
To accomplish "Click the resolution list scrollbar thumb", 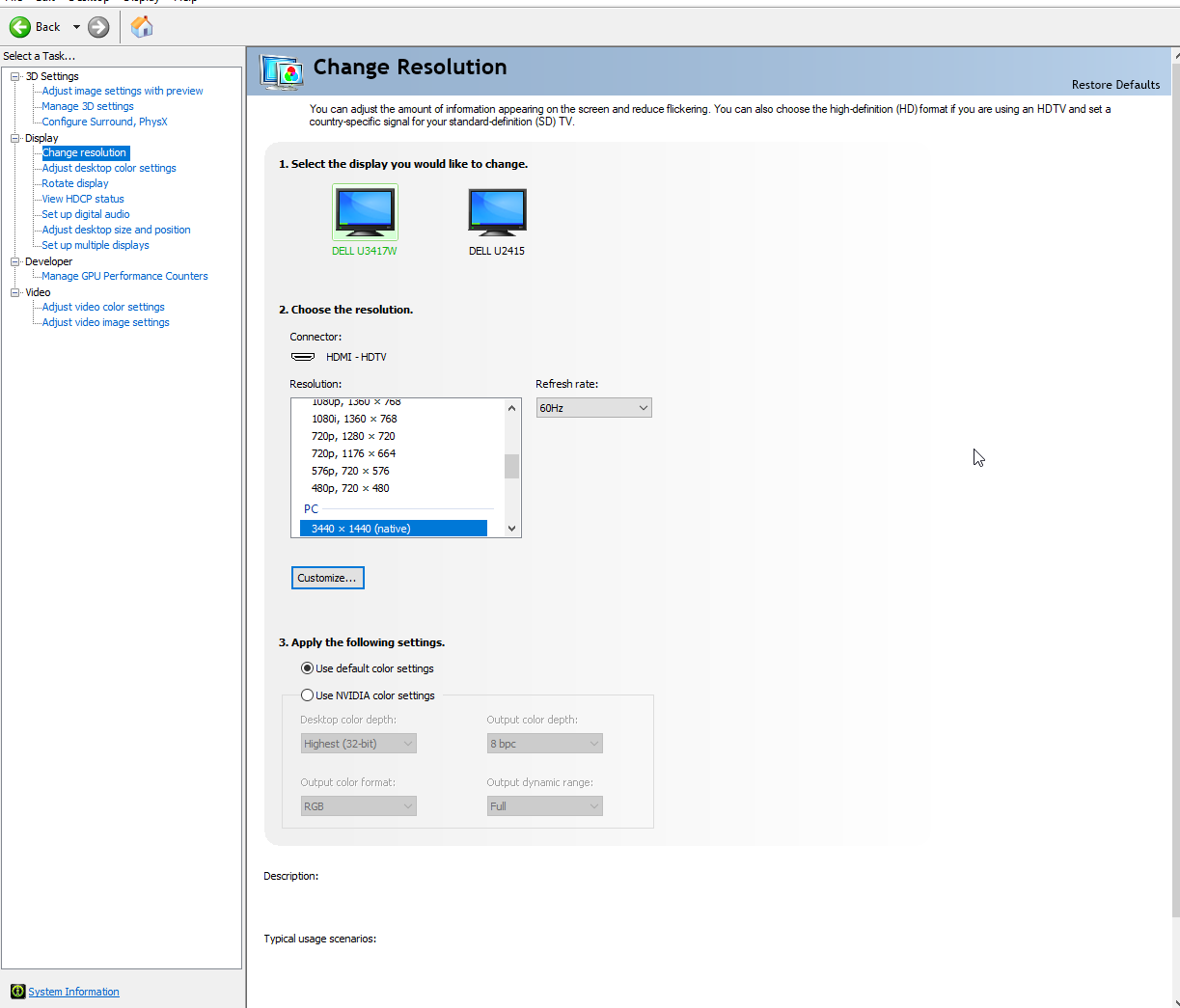I will coord(511,466).
